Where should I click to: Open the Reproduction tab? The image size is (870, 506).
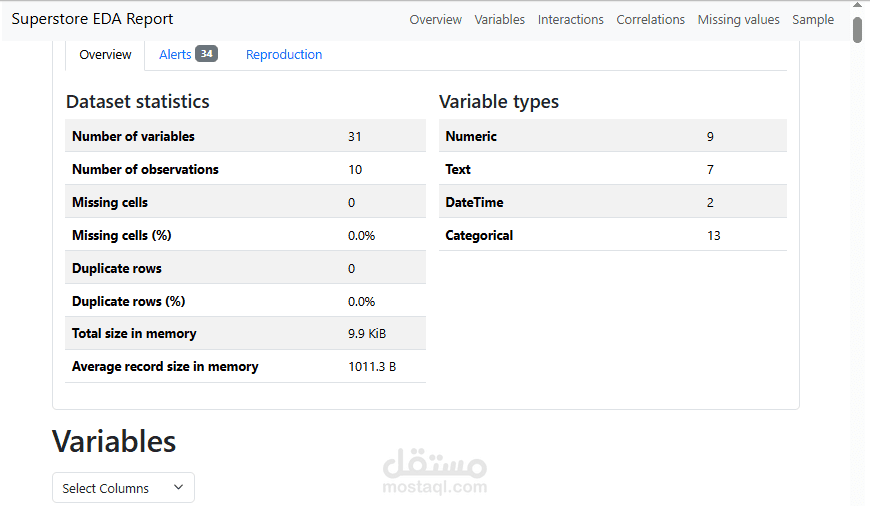coord(284,54)
